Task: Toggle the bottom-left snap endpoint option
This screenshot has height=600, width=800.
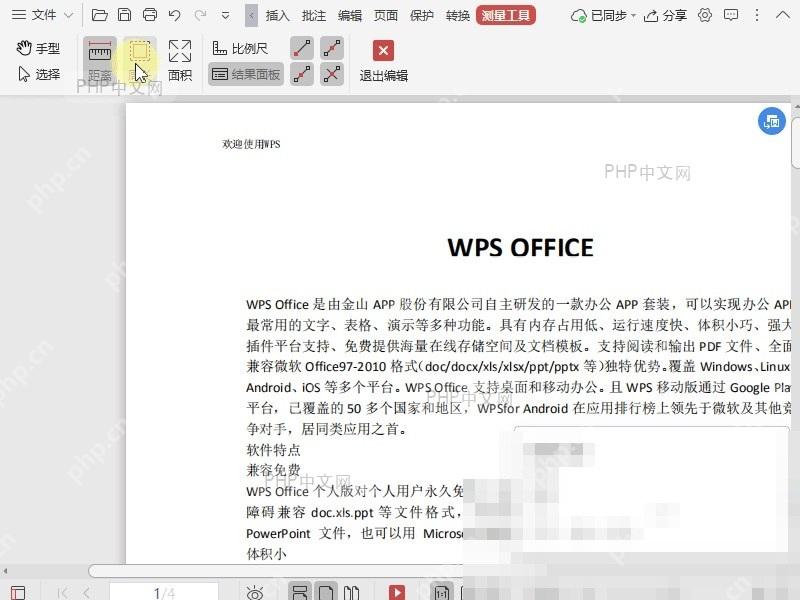Action: (x=302, y=74)
